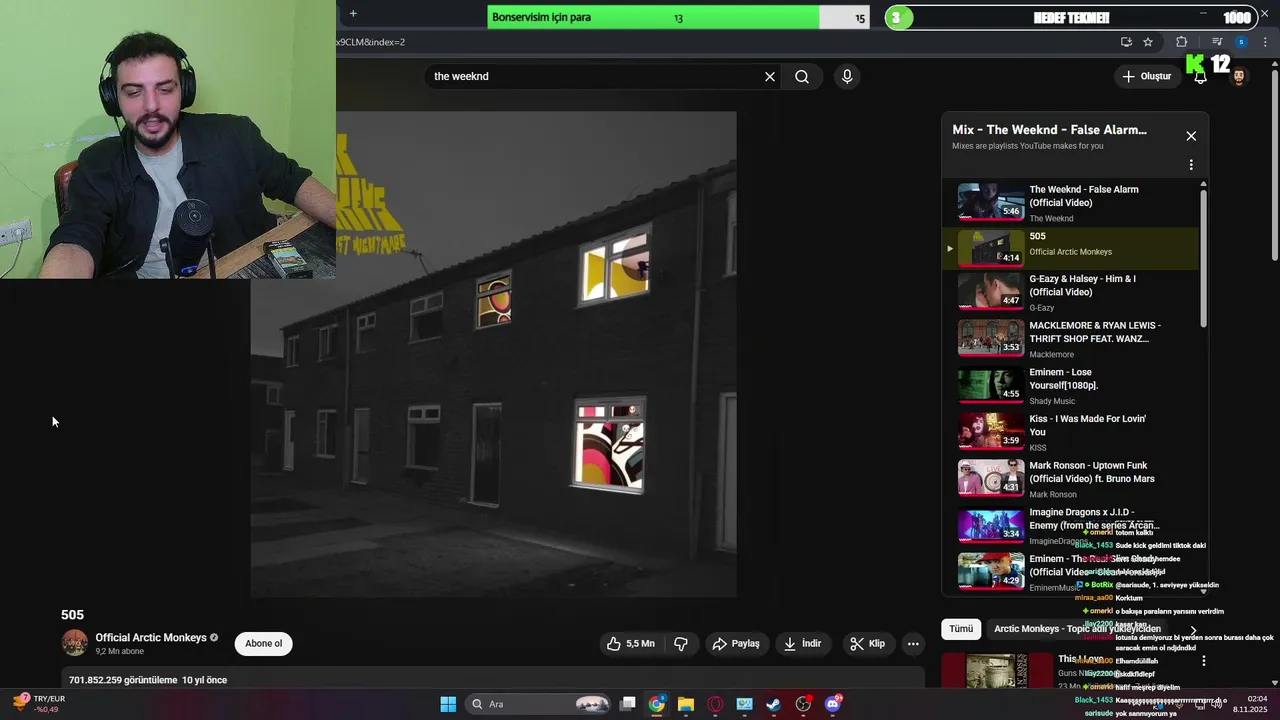Switch to Chrome in the taskbar

(x=656, y=704)
